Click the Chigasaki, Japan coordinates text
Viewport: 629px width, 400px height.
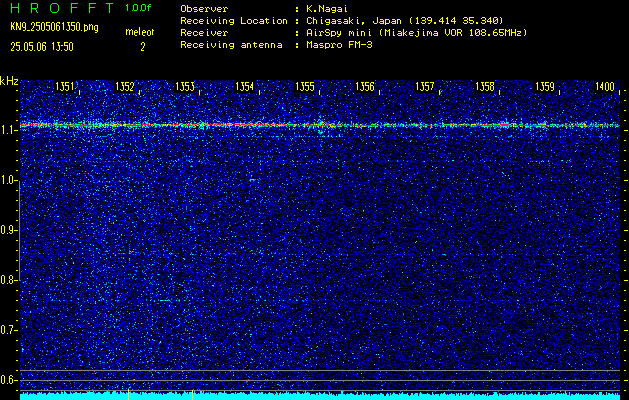[x=405, y=20]
